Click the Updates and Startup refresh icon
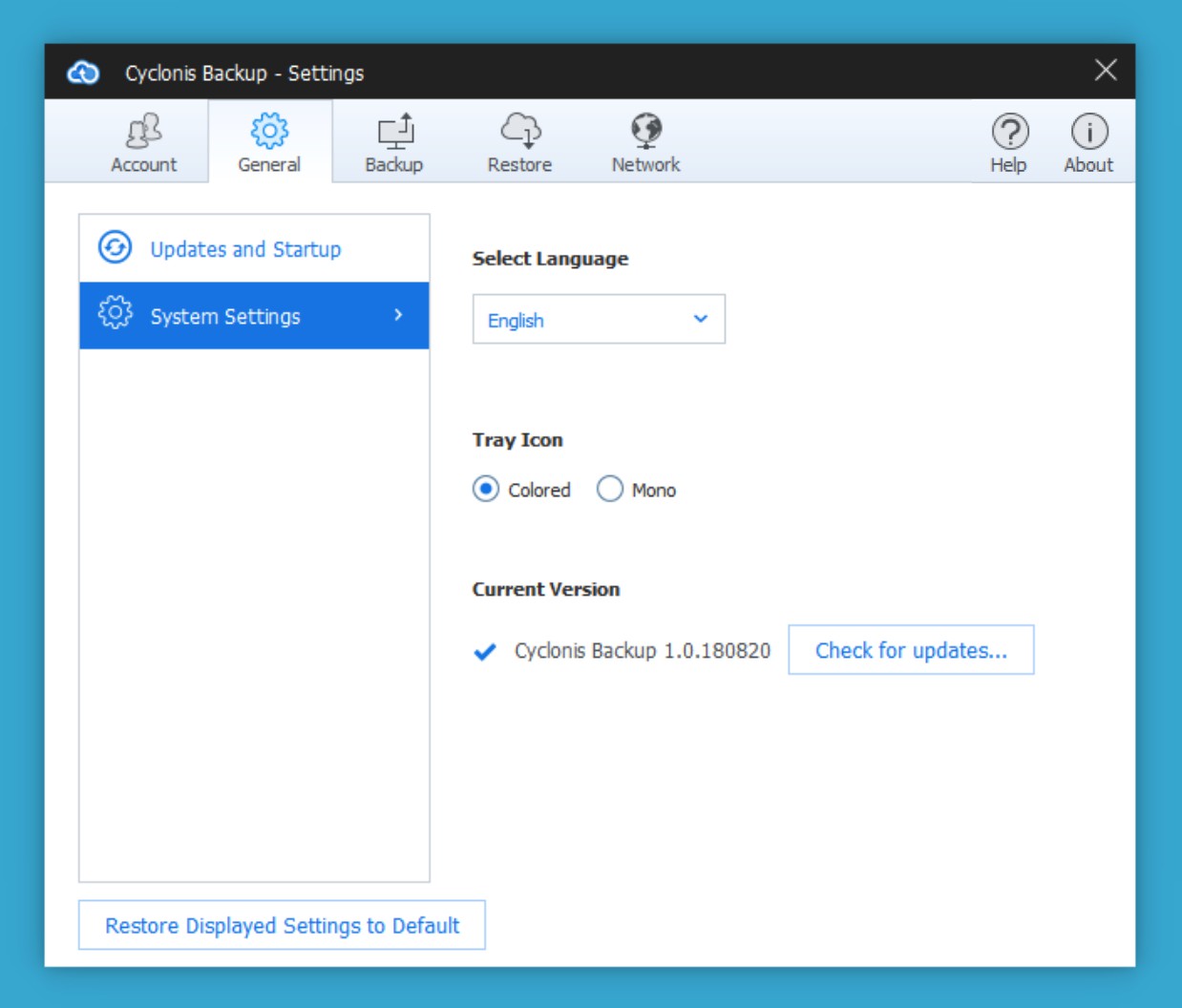 click(x=116, y=248)
